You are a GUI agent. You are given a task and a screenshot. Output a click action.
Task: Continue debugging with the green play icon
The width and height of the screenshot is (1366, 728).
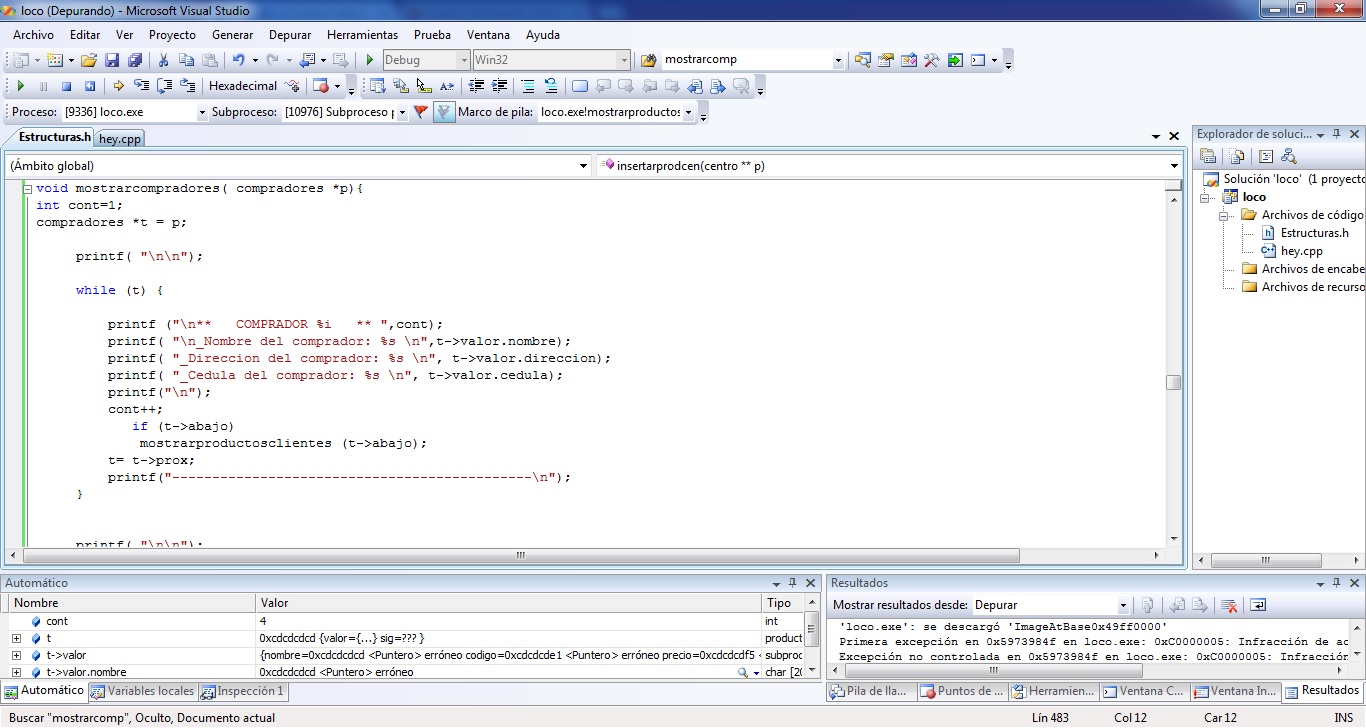click(21, 87)
